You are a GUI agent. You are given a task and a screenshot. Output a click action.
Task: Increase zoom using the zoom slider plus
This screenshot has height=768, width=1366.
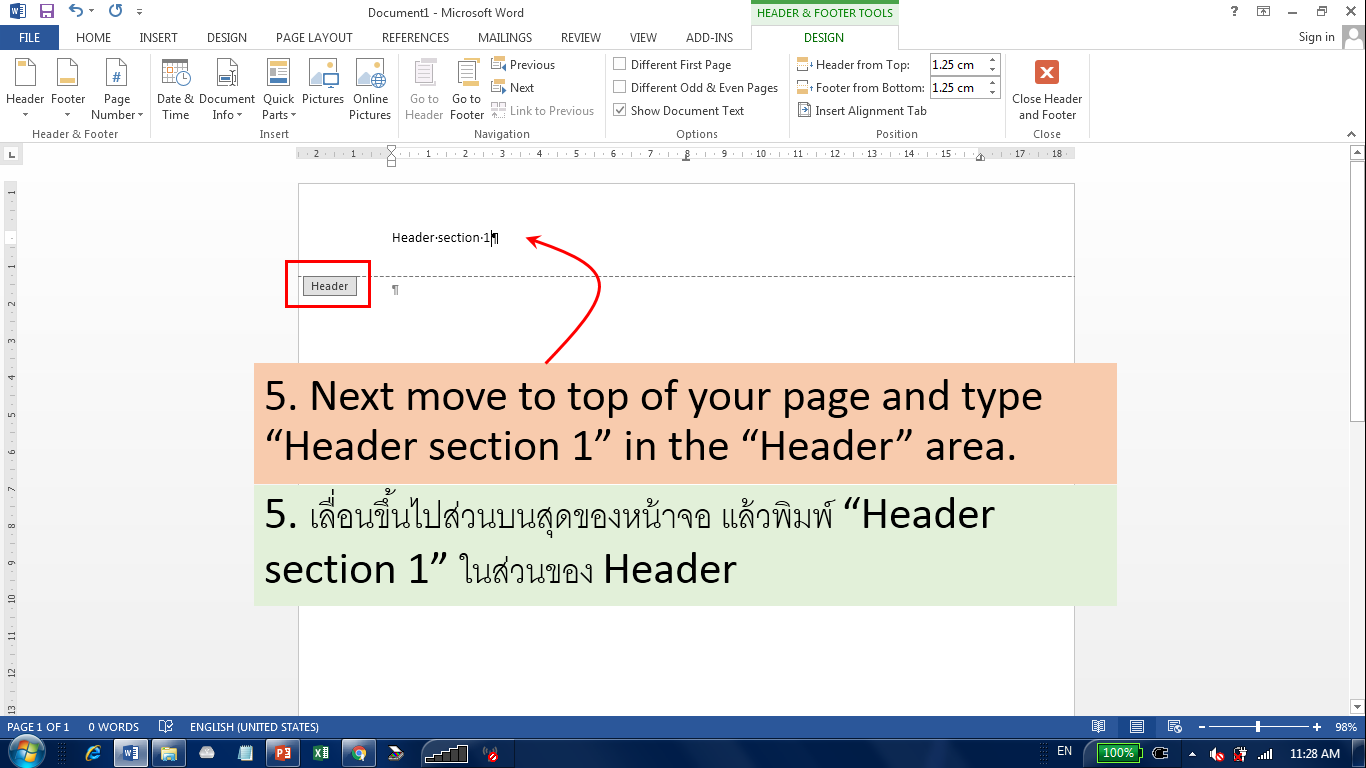(1317, 727)
